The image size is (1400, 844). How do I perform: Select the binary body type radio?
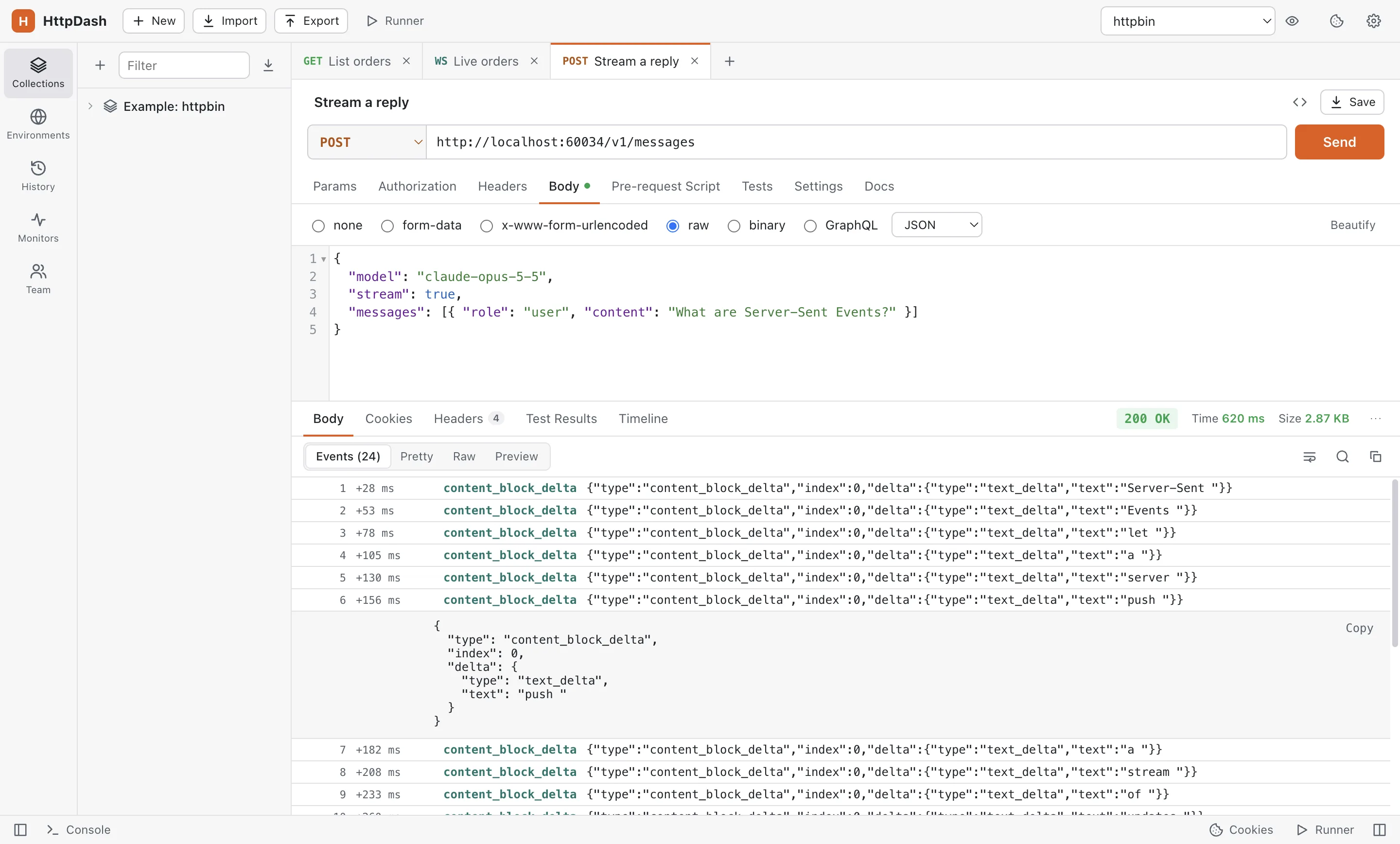tap(734, 226)
